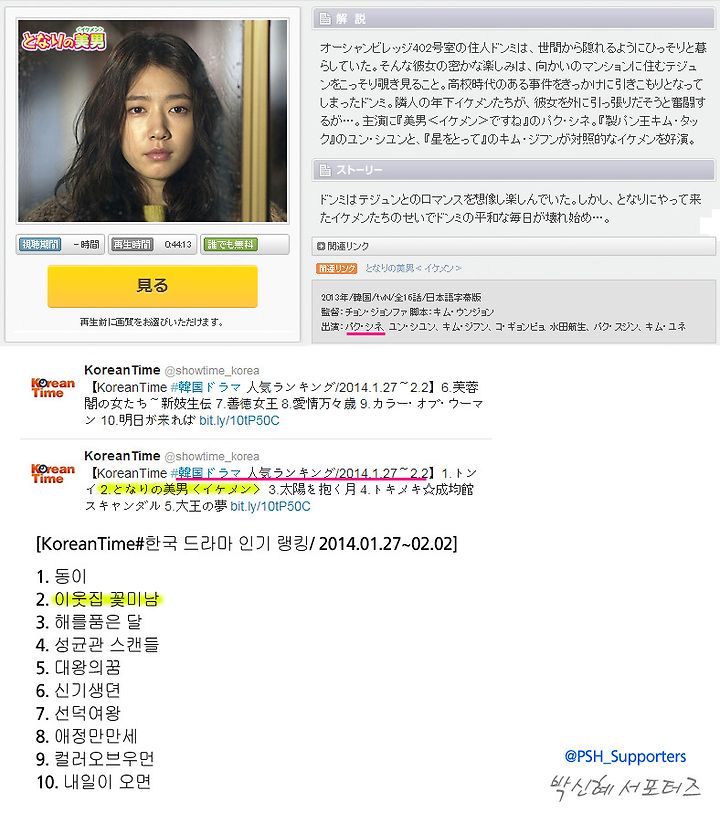This screenshot has width=720, height=813.
Task: Click the orange 関連リンク badge
Action: 337,268
